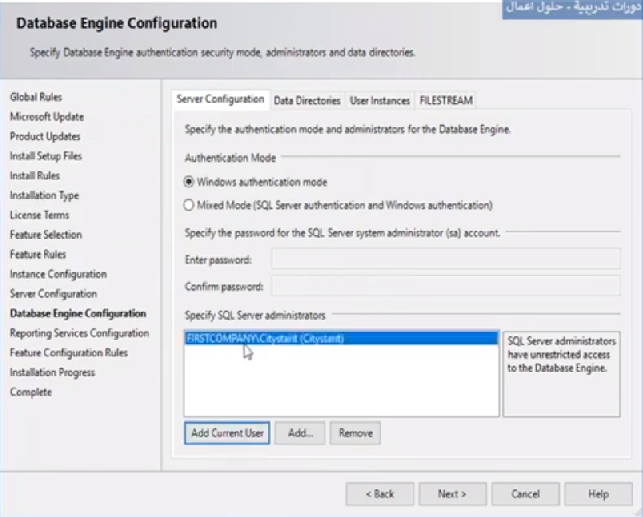Click Complete step in sidebar
643x517 pixels.
tap(31, 392)
